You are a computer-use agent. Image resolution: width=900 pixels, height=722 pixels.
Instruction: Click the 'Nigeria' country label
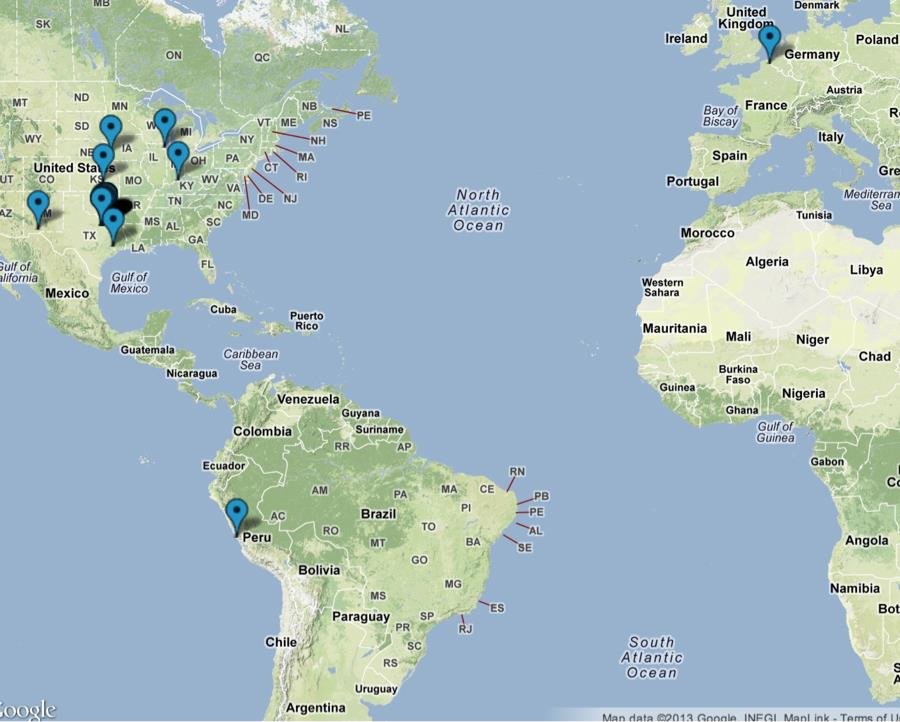[804, 394]
